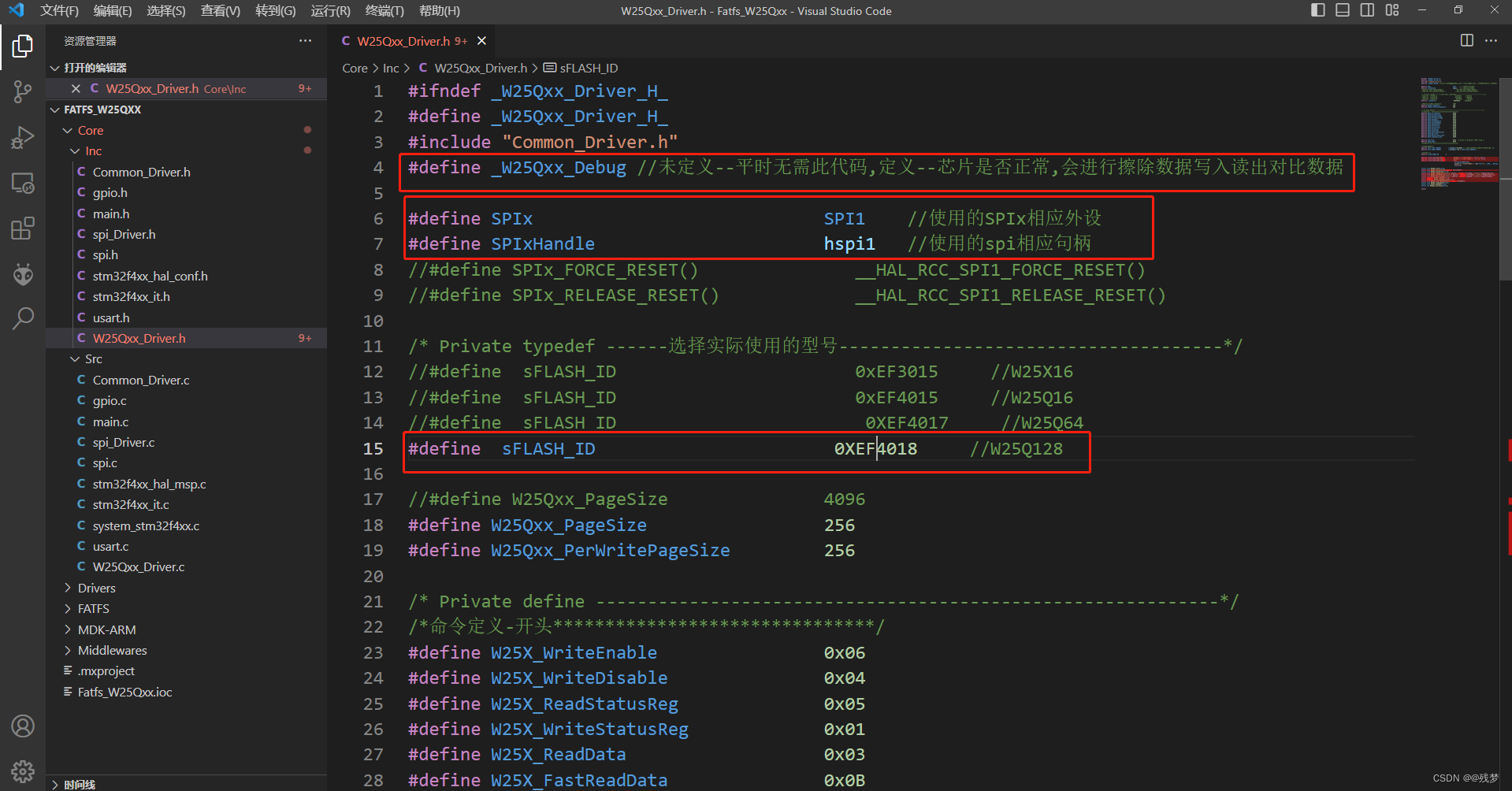
Task: Click the VS Code logo in title bar
Action: 16,10
